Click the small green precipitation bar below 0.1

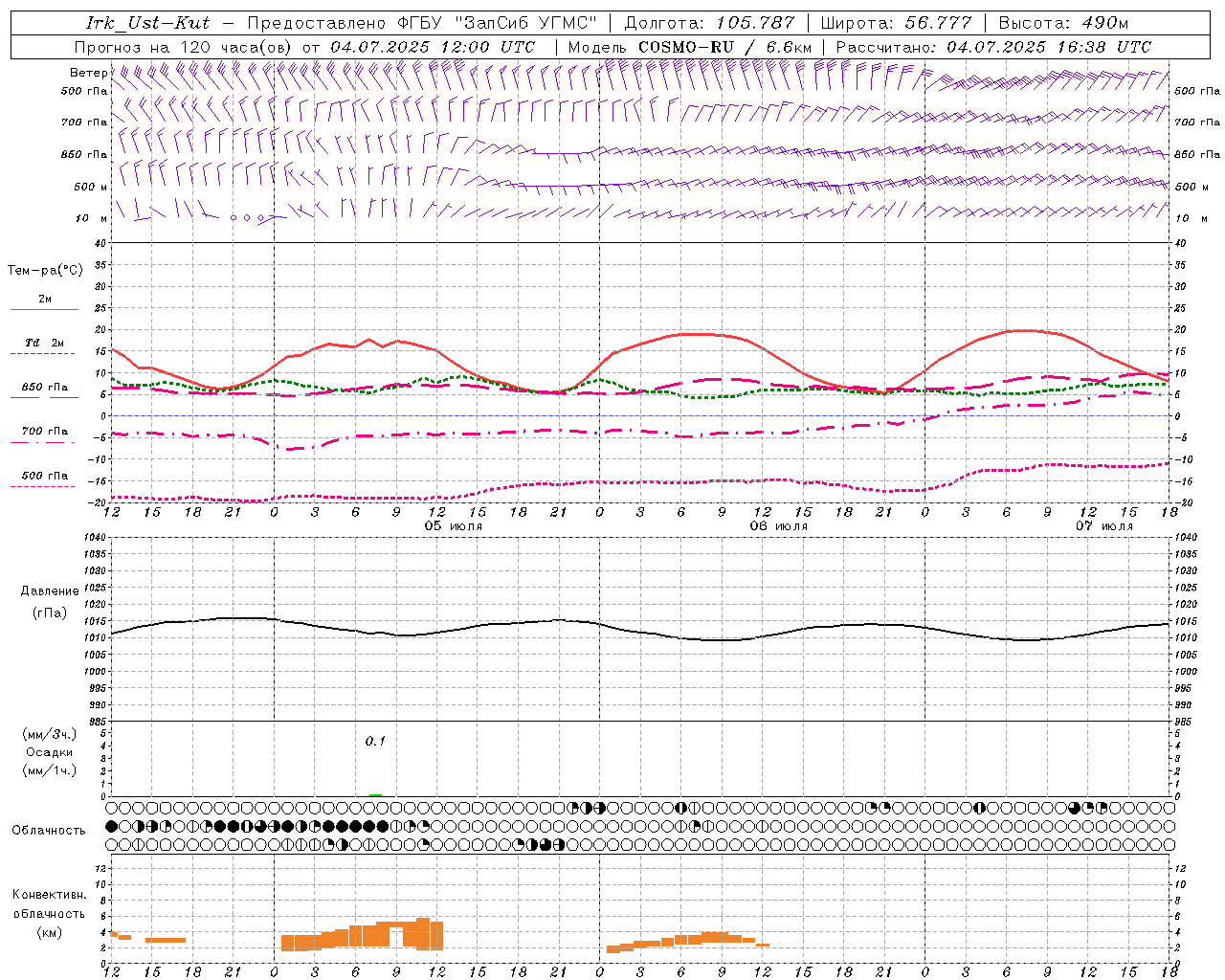coord(376,794)
